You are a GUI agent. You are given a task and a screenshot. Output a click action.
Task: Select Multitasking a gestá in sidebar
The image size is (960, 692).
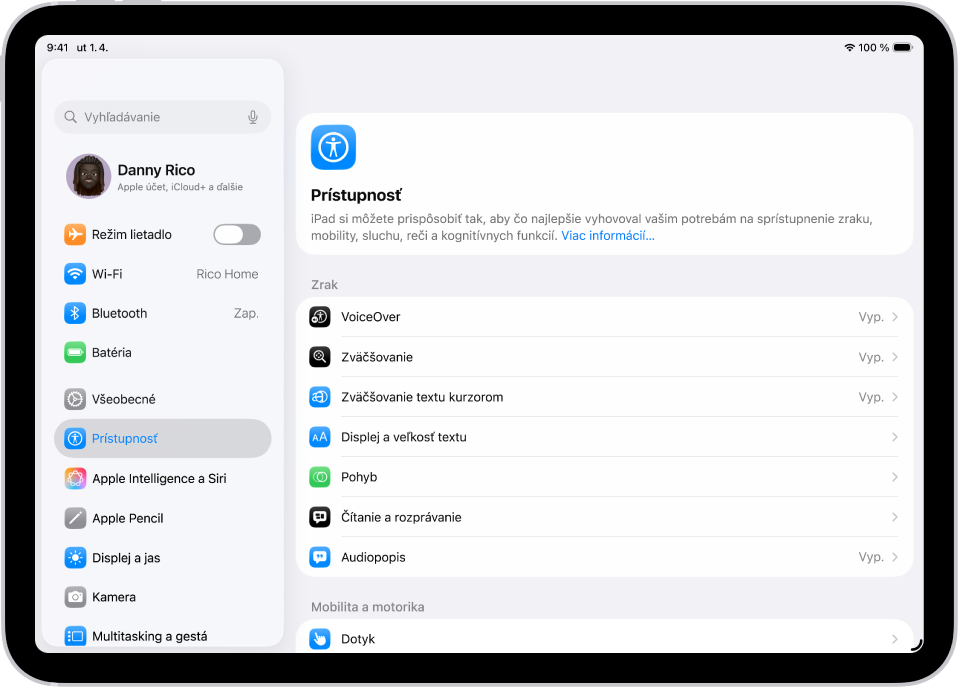pos(162,636)
